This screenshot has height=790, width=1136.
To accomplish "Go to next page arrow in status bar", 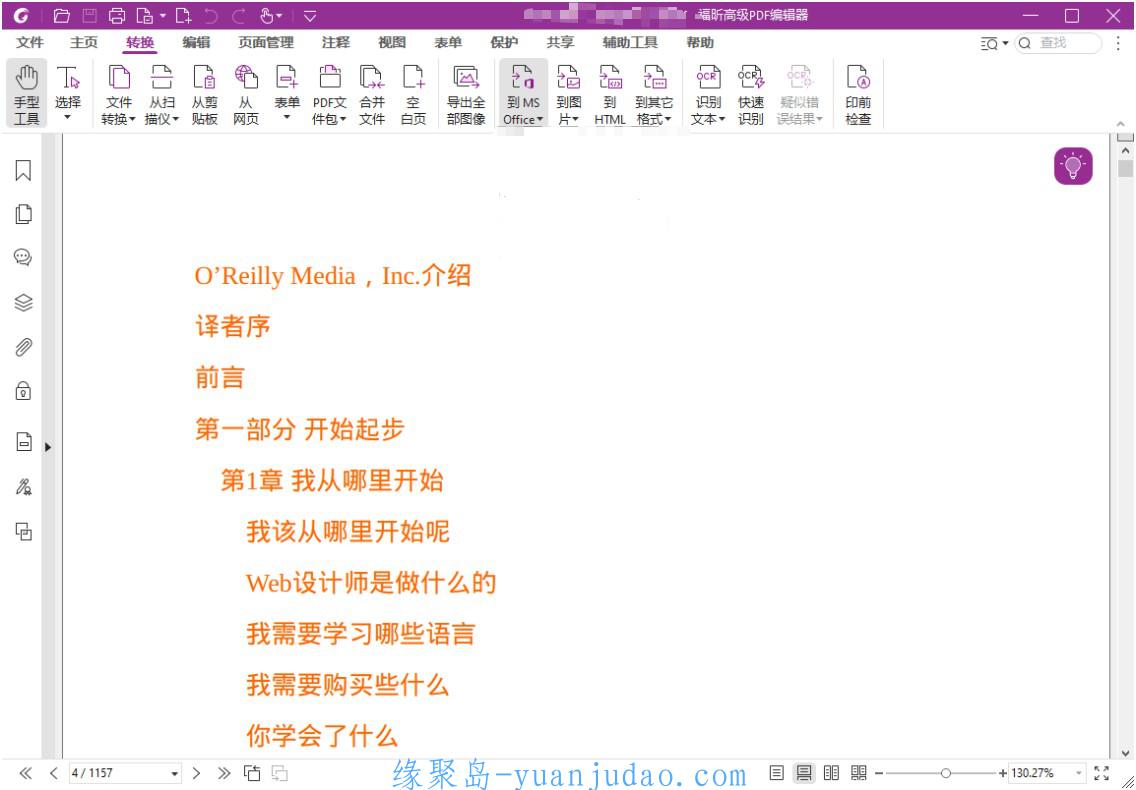I will pos(196,773).
